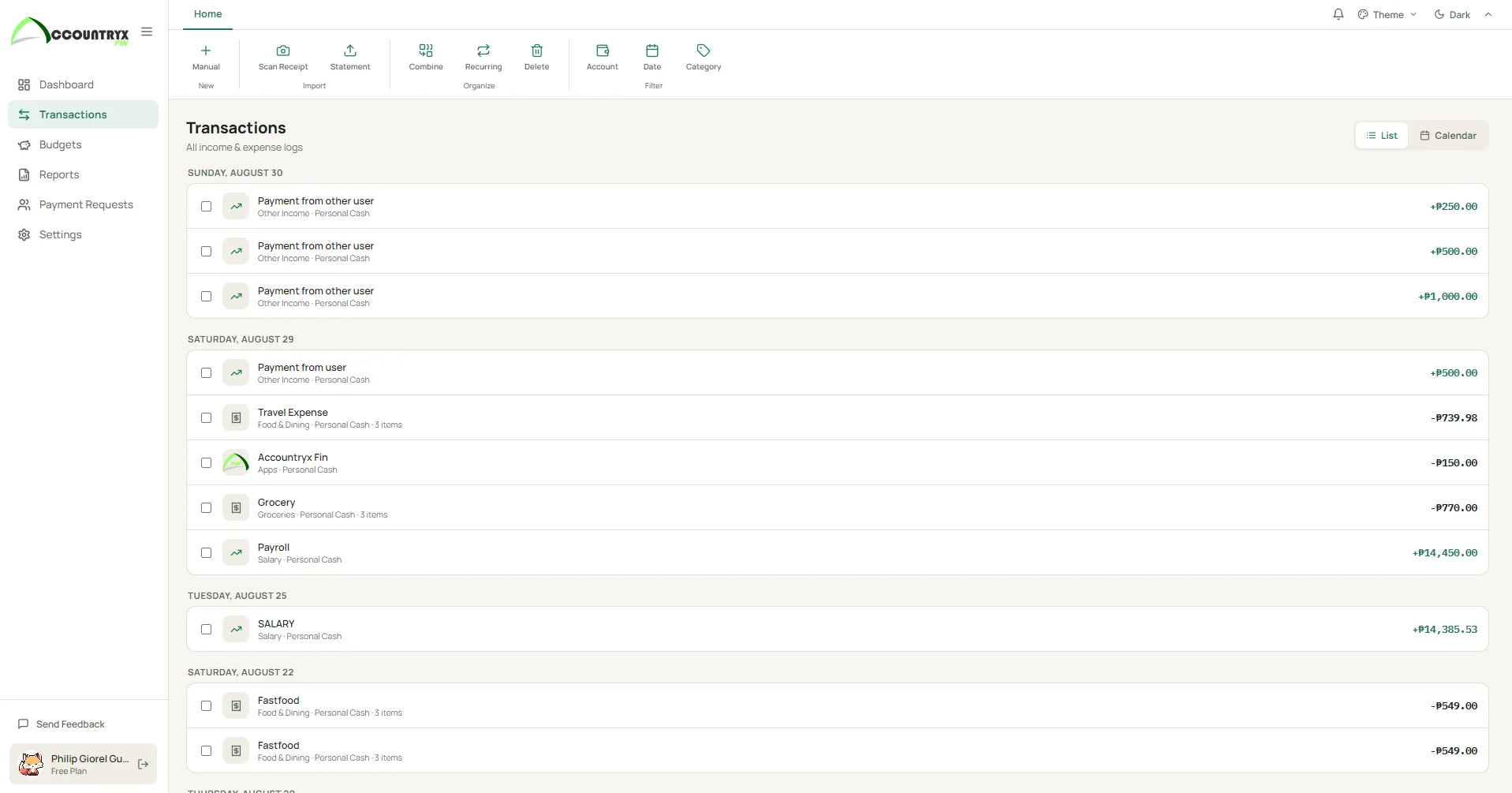Select Transactions in the sidebar
Image resolution: width=1512 pixels, height=793 pixels.
click(x=83, y=114)
